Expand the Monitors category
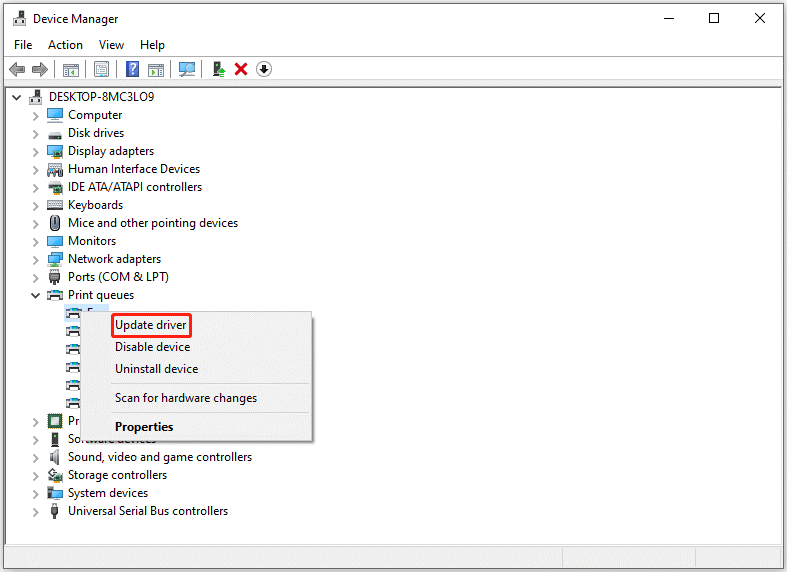Image resolution: width=787 pixels, height=572 pixels. pyautogui.click(x=35, y=242)
